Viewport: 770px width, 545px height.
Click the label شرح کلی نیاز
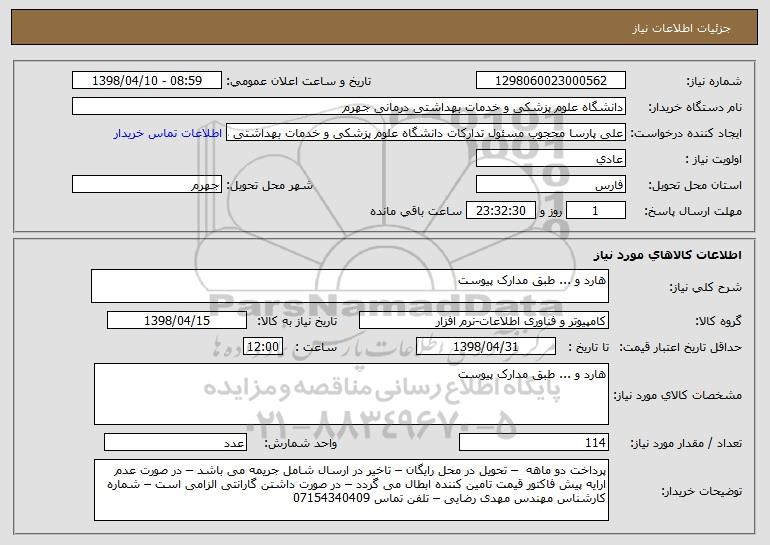click(x=706, y=287)
